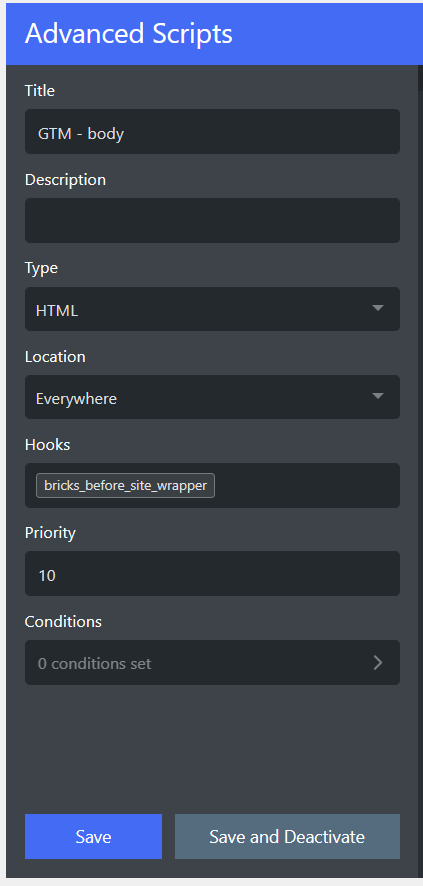This screenshot has width=423, height=886.
Task: Click the Location dropdown arrow icon
Action: (378, 396)
